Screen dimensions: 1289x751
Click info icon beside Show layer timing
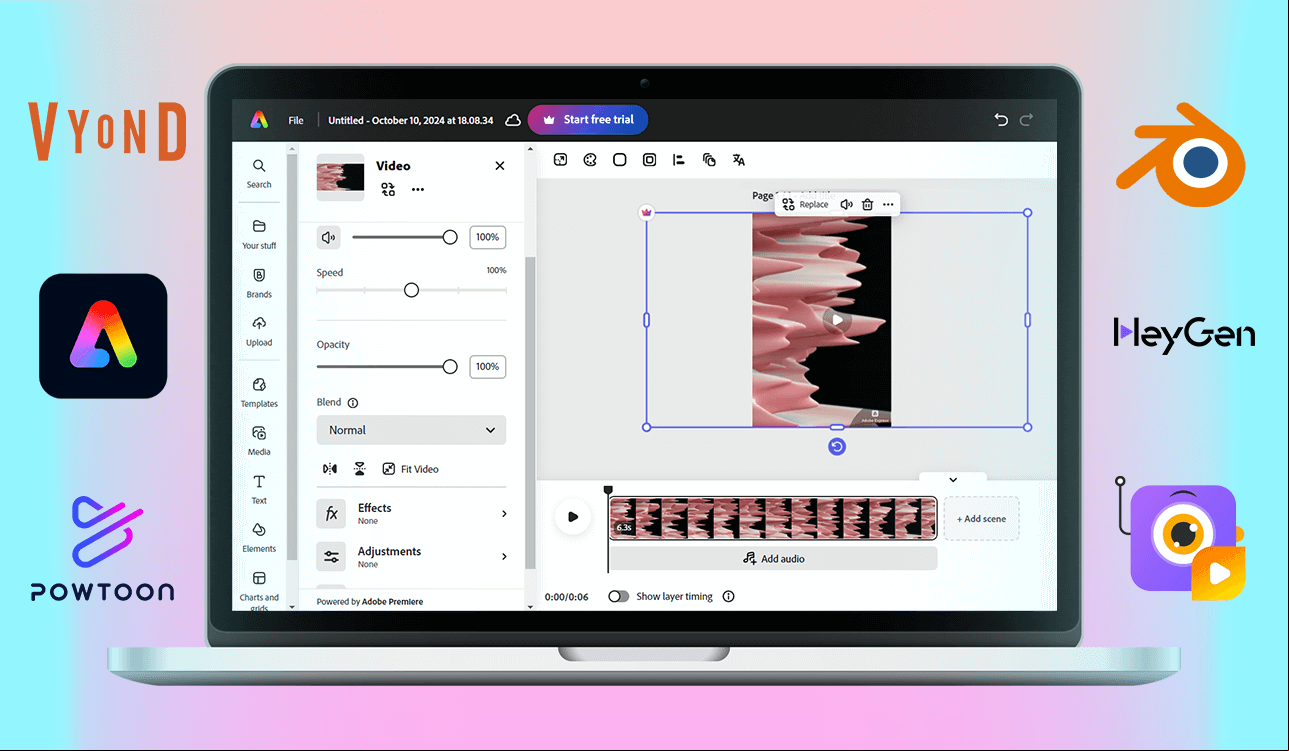click(728, 596)
